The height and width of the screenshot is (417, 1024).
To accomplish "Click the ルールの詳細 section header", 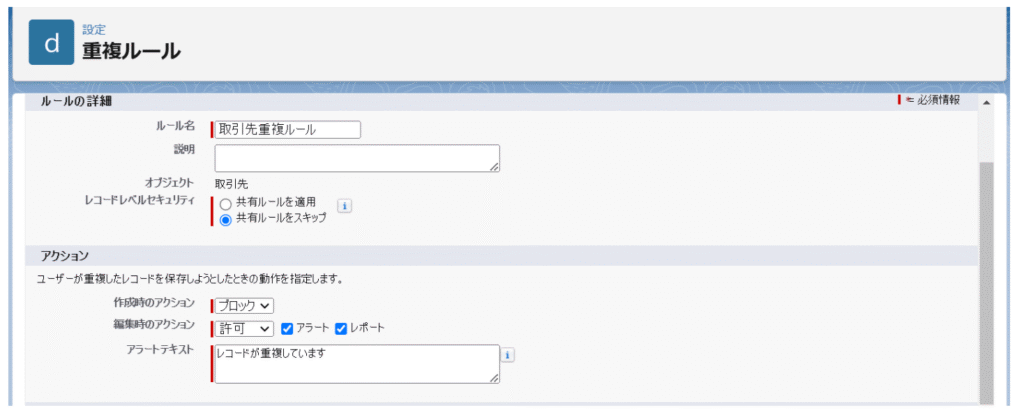I will click(76, 101).
